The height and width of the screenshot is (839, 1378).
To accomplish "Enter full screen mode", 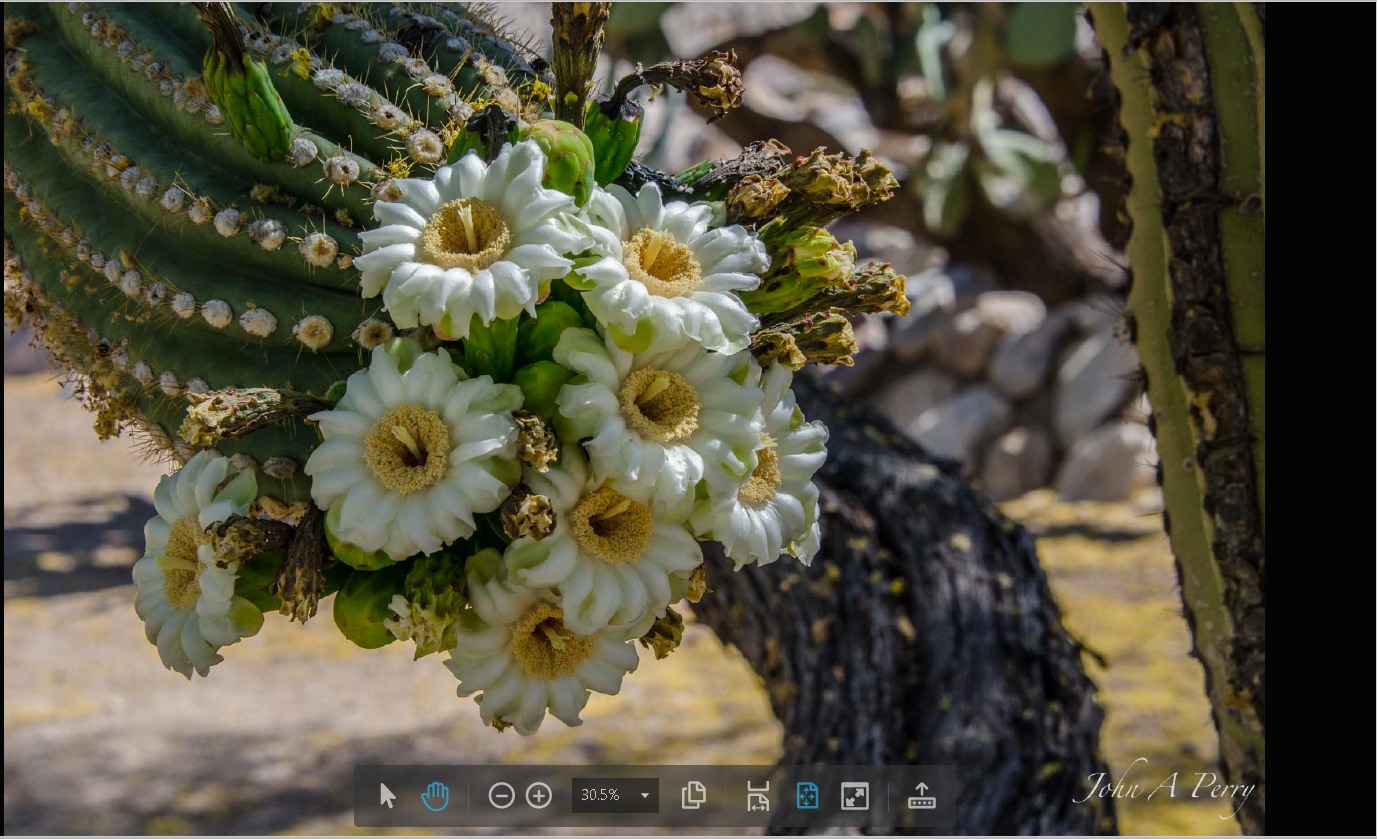I will coord(855,796).
